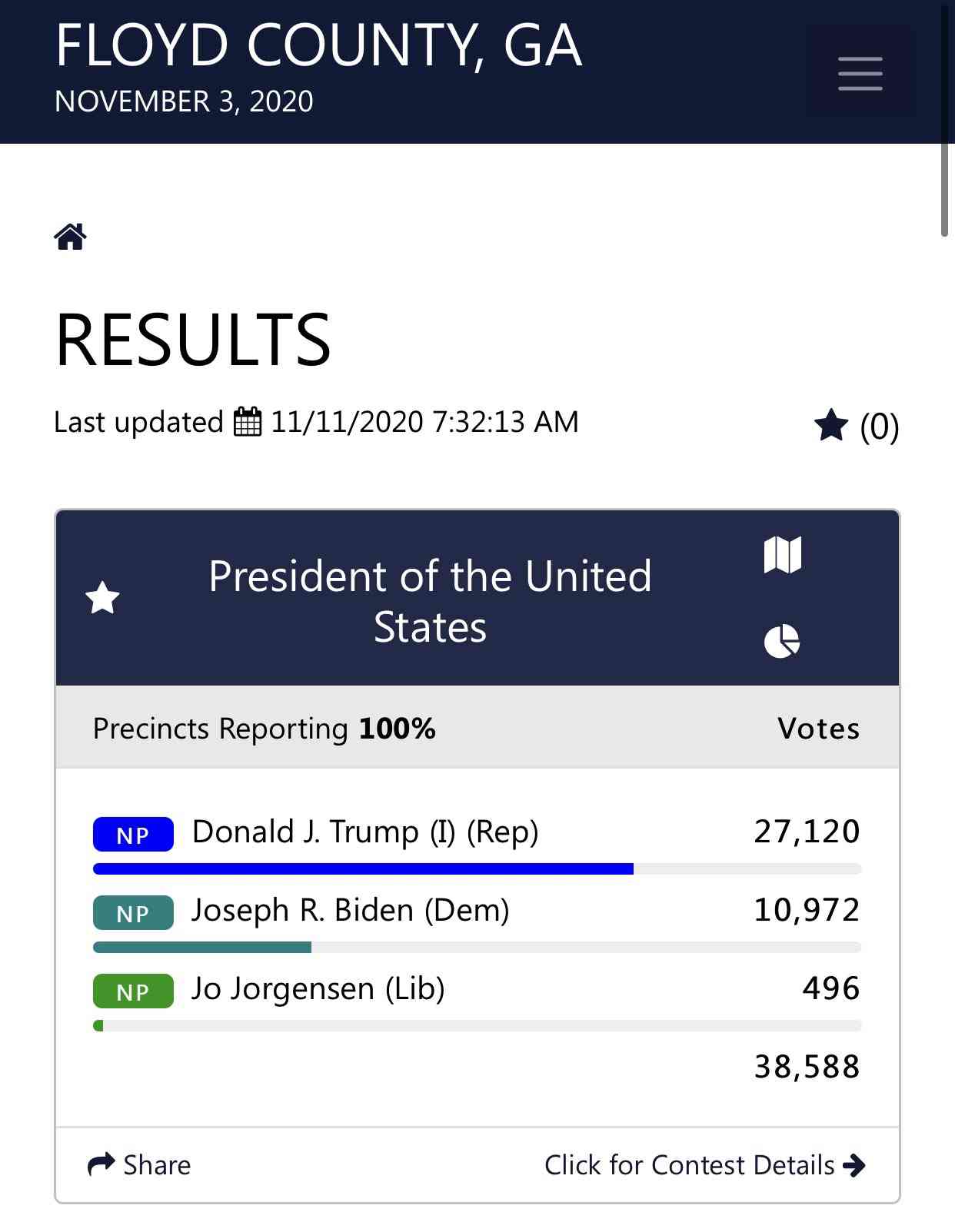Open map view for President contest
This screenshot has width=955, height=1232.
point(783,554)
